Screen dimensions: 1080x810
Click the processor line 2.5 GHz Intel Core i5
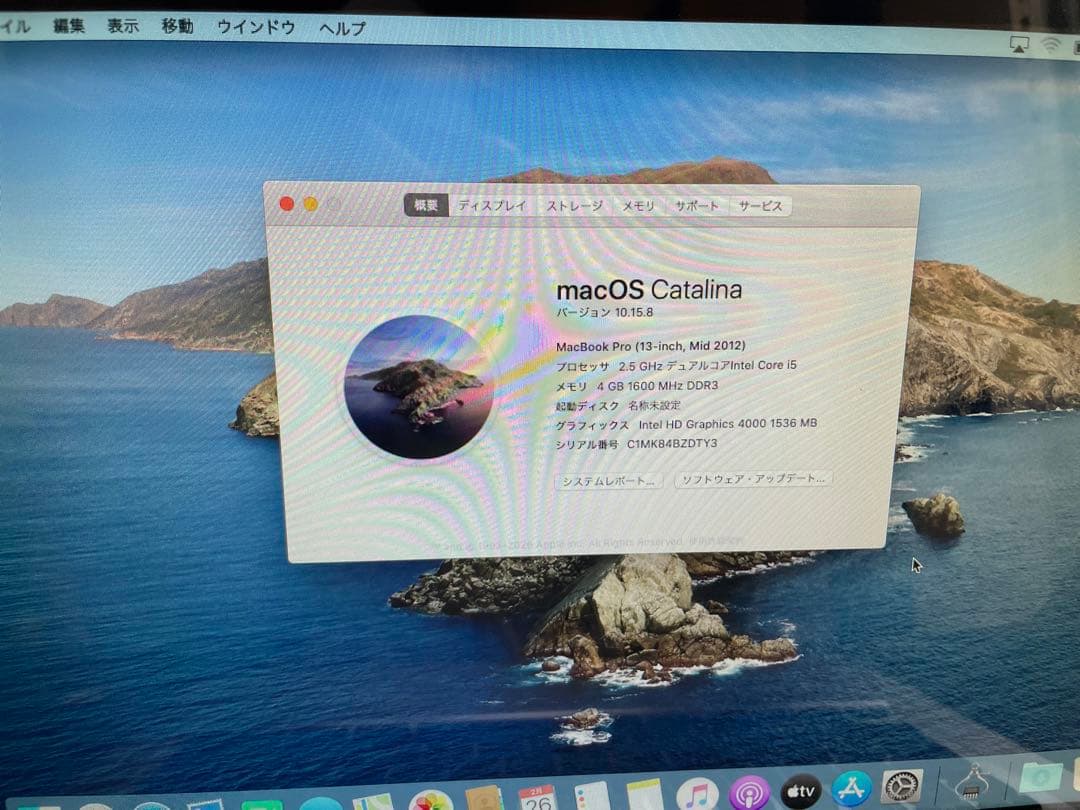(x=676, y=366)
